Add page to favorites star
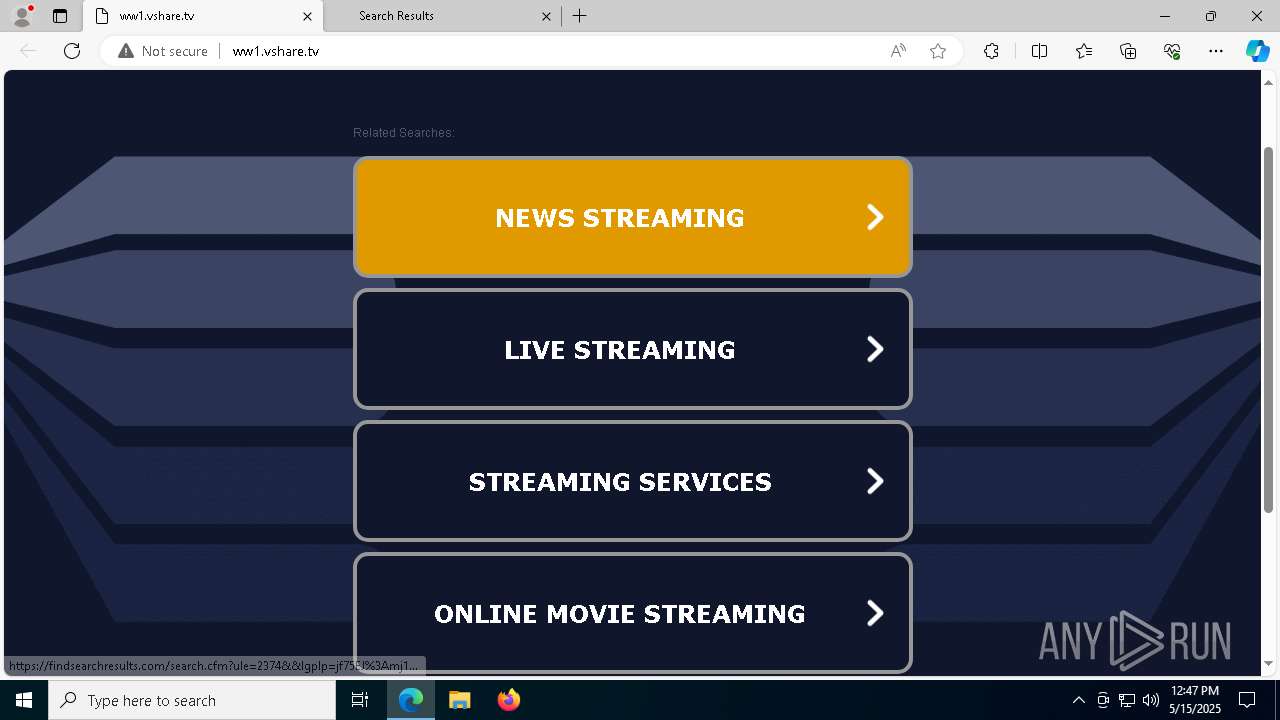The image size is (1280, 720). 938,51
